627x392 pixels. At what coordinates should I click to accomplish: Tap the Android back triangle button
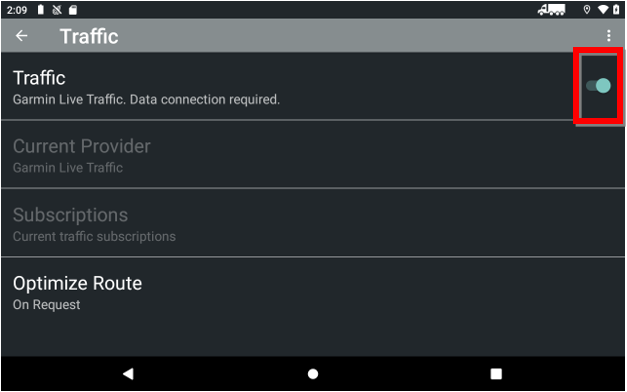128,374
